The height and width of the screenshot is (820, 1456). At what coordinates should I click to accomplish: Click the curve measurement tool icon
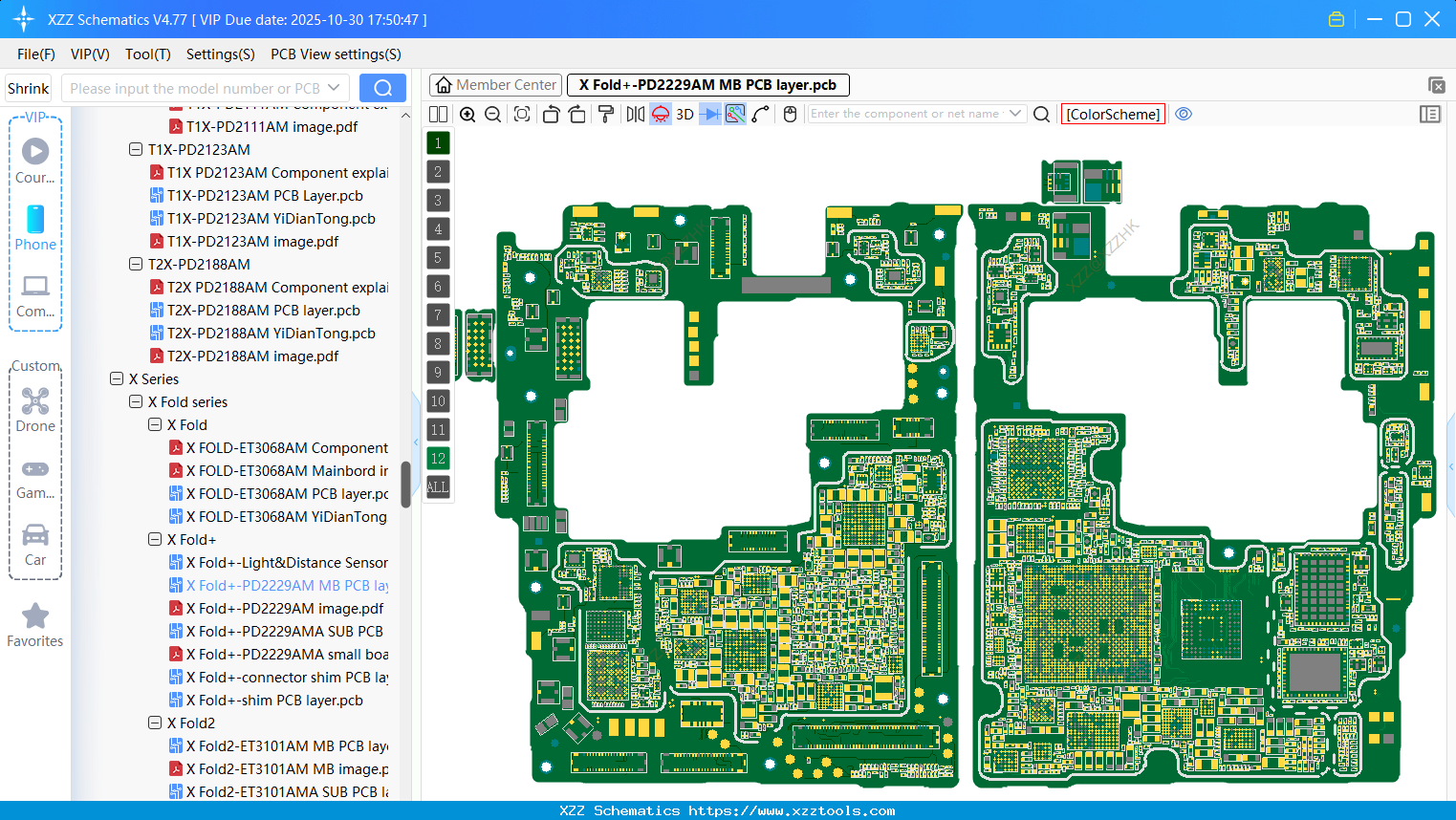[761, 114]
